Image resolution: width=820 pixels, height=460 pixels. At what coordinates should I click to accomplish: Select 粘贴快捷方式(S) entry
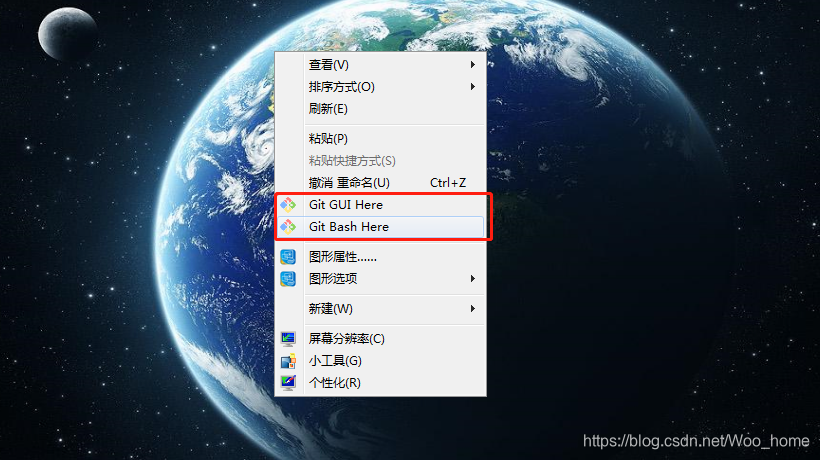point(380,160)
